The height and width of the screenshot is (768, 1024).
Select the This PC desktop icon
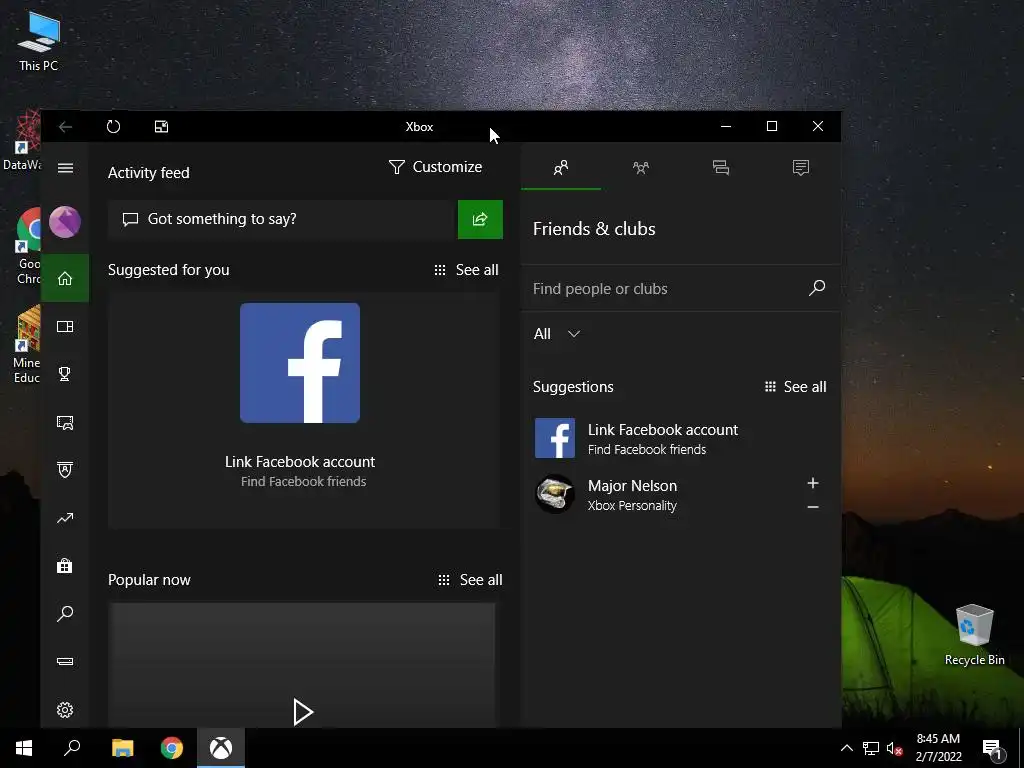coord(39,41)
